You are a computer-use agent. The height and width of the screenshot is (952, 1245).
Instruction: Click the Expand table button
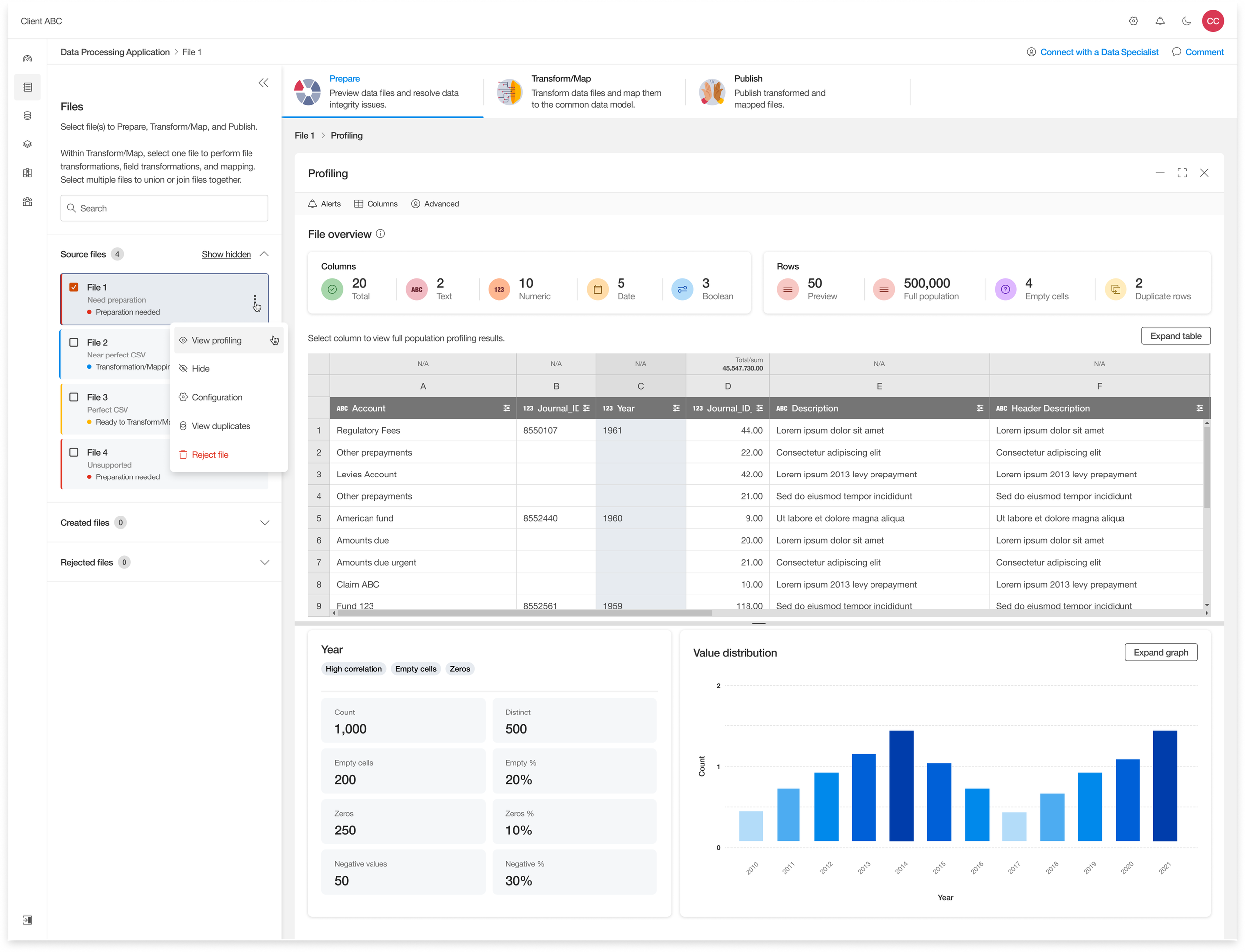point(1175,336)
